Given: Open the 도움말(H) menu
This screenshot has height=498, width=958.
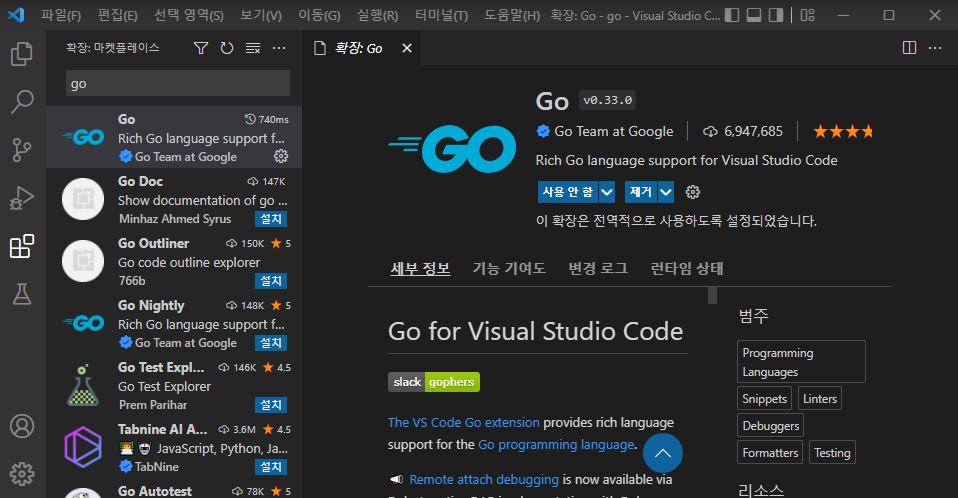Looking at the screenshot, I should (512, 15).
